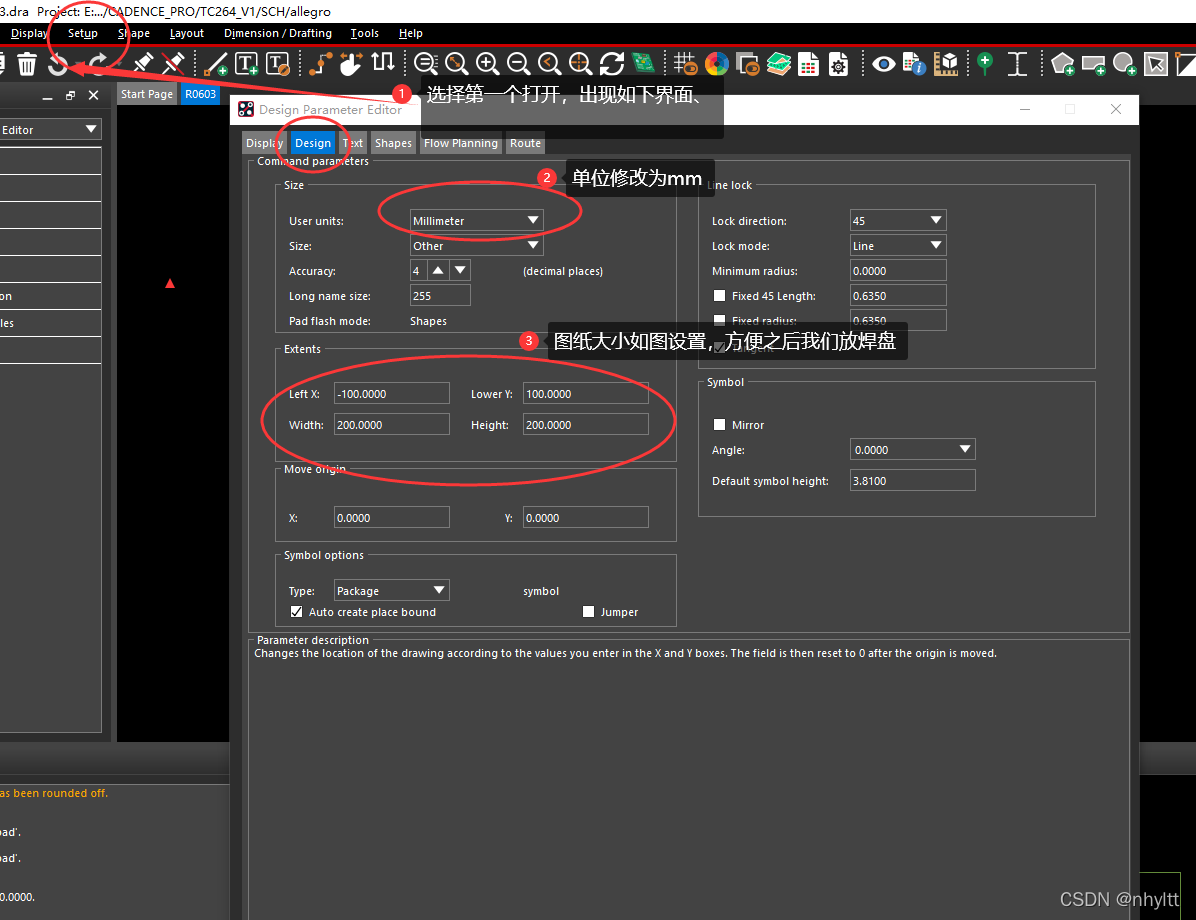This screenshot has height=920, width=1196.
Task: Click the eye Visibility toolbar icon
Action: point(883,65)
